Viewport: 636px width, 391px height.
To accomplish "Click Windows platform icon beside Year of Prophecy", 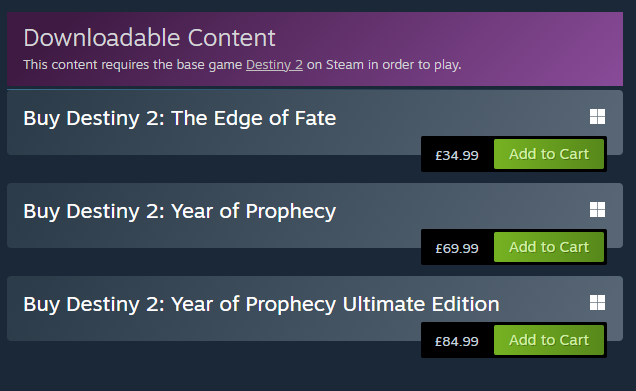I will [597, 209].
